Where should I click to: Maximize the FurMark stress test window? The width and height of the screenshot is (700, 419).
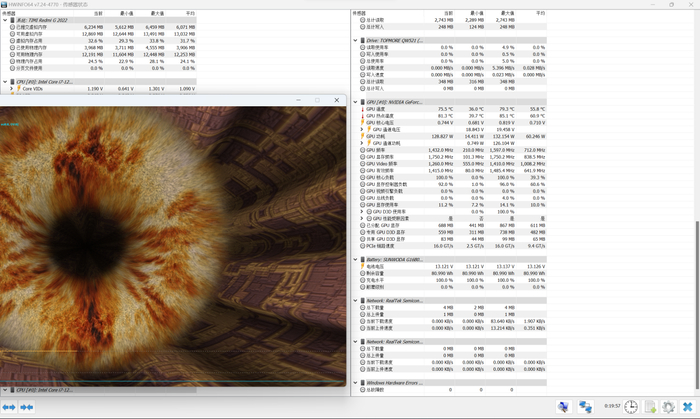tap(317, 100)
